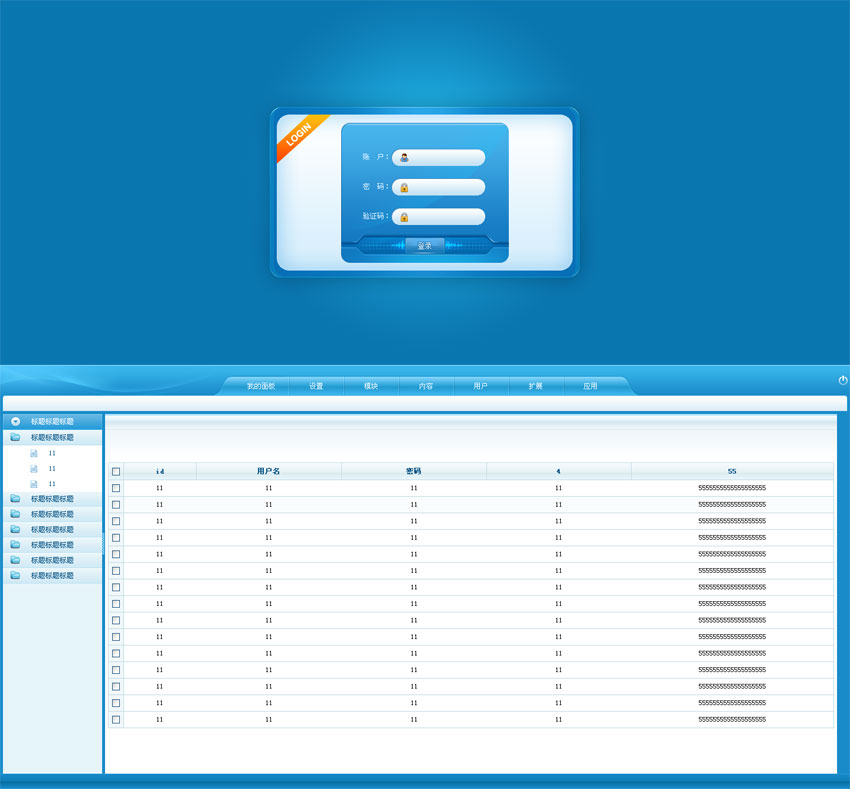This screenshot has width=850, height=789.
Task: Open the 我的面板 tab
Action: (260, 386)
